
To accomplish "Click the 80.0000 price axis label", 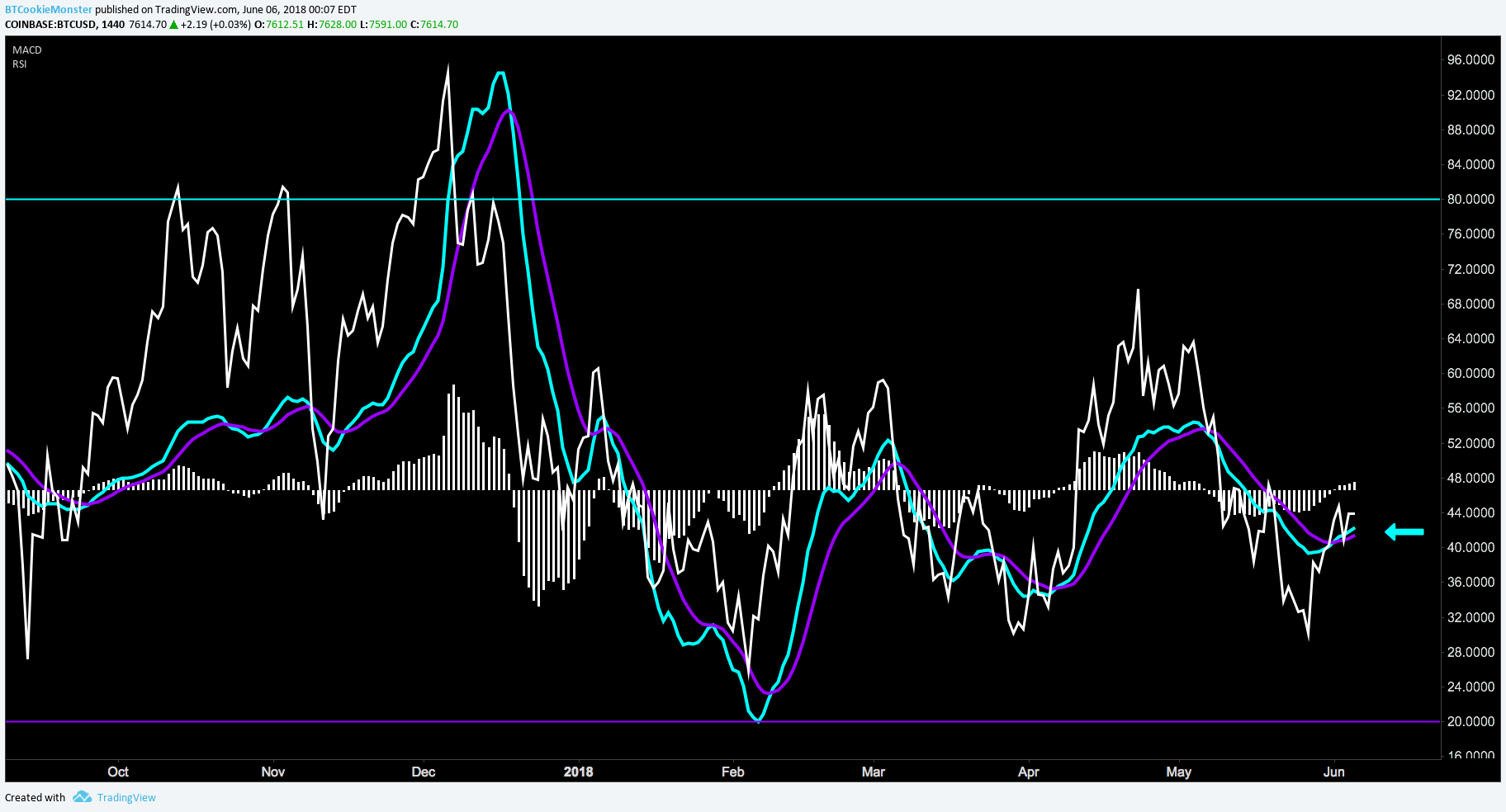I will (x=1470, y=200).
